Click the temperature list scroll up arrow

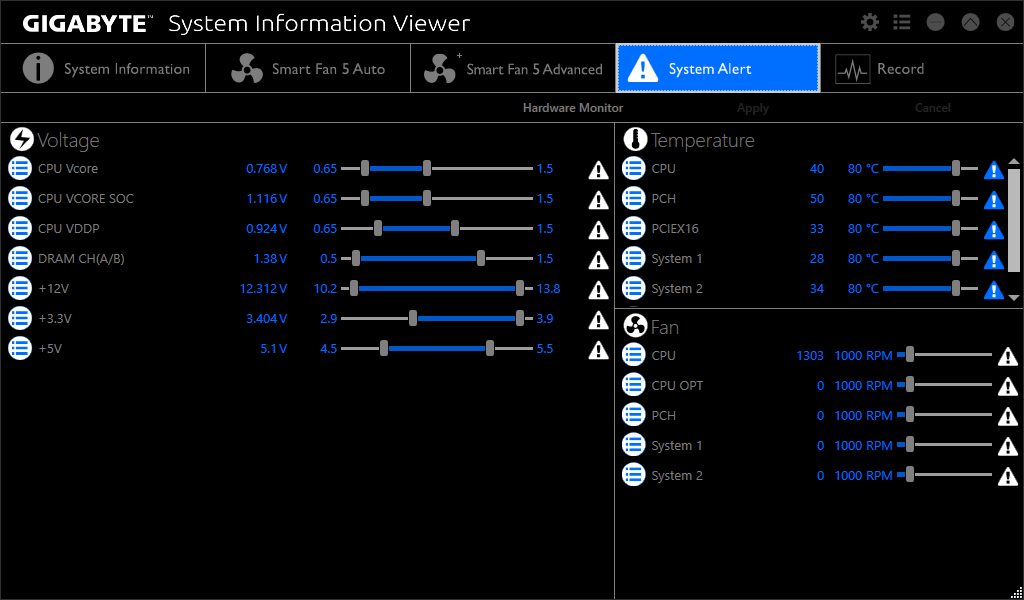(1014, 161)
